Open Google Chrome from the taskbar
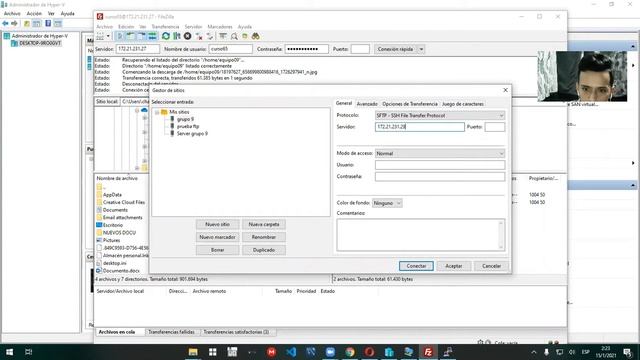Image resolution: width=640 pixels, height=360 pixels. pyautogui.click(x=350, y=352)
